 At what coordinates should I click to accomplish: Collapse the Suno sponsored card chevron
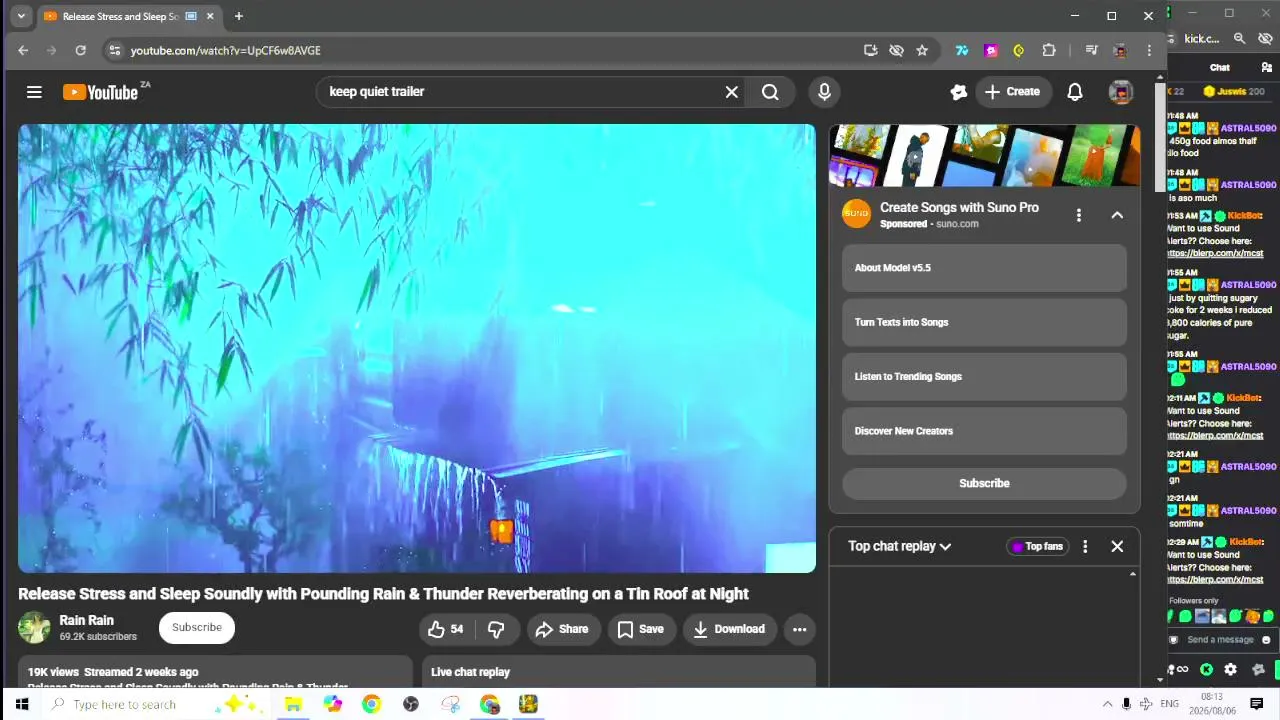[1117, 215]
